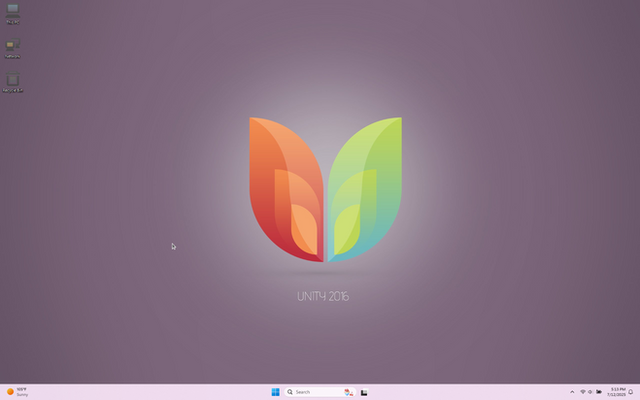
Task: Show hidden system tray icons
Action: [x=572, y=392]
